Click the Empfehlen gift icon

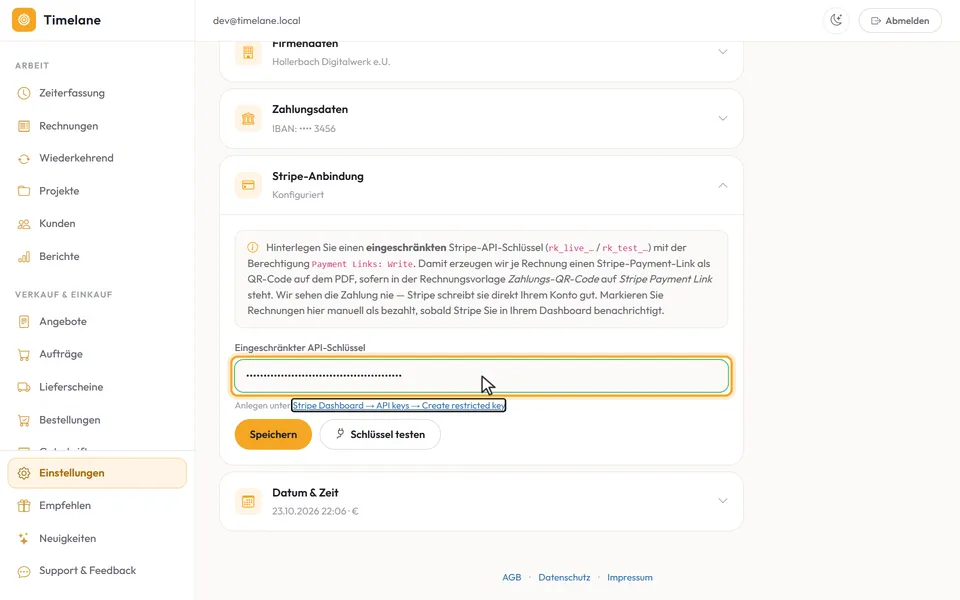pyautogui.click(x=24, y=506)
